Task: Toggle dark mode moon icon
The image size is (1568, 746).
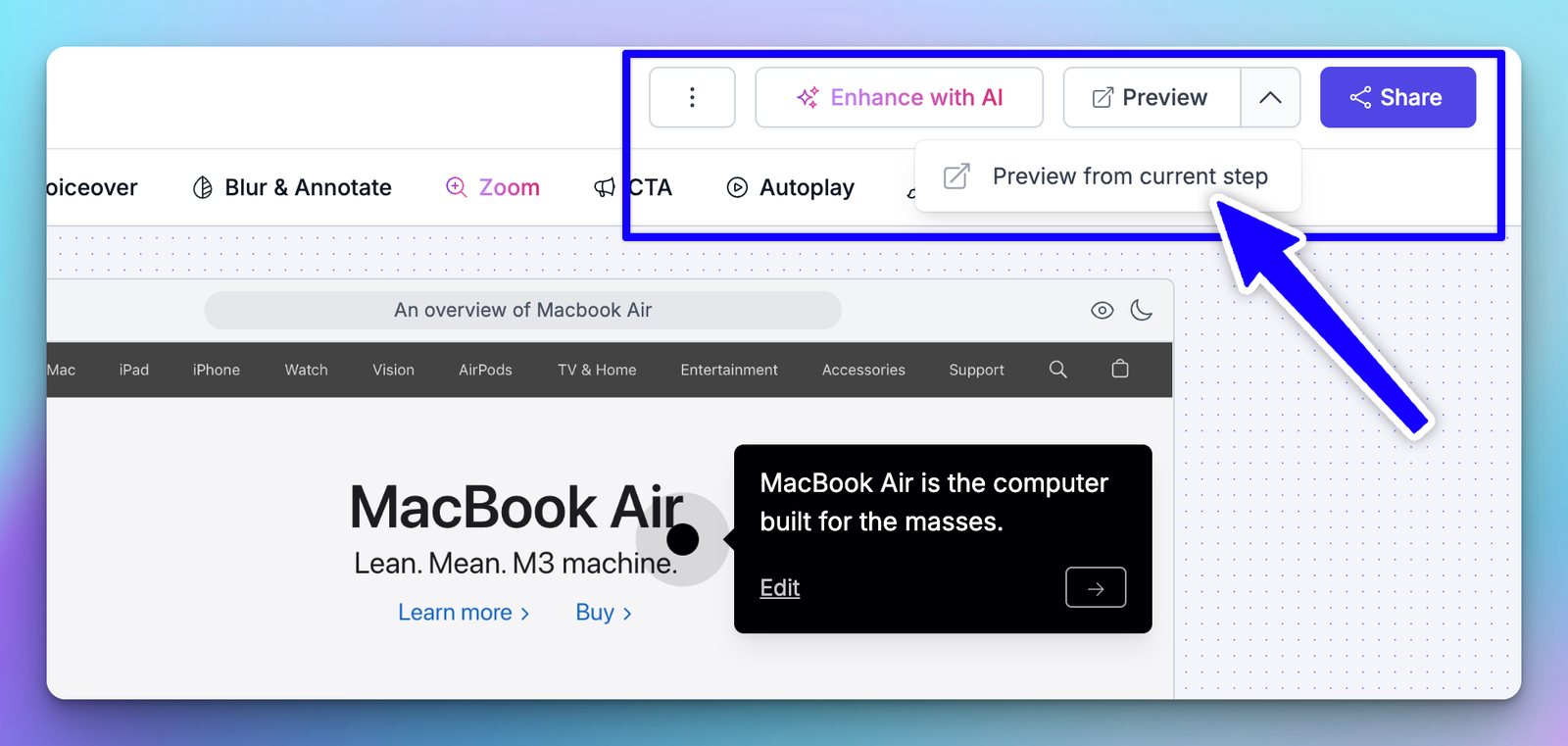Action: (1141, 311)
